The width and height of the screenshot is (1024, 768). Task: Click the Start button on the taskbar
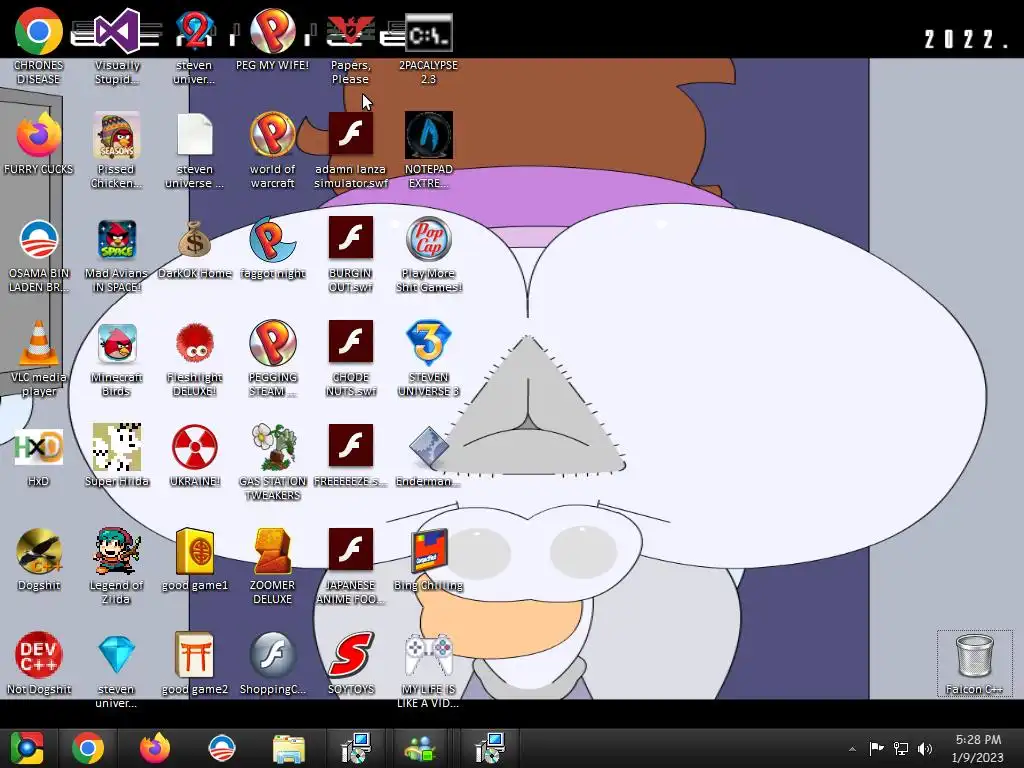27,748
